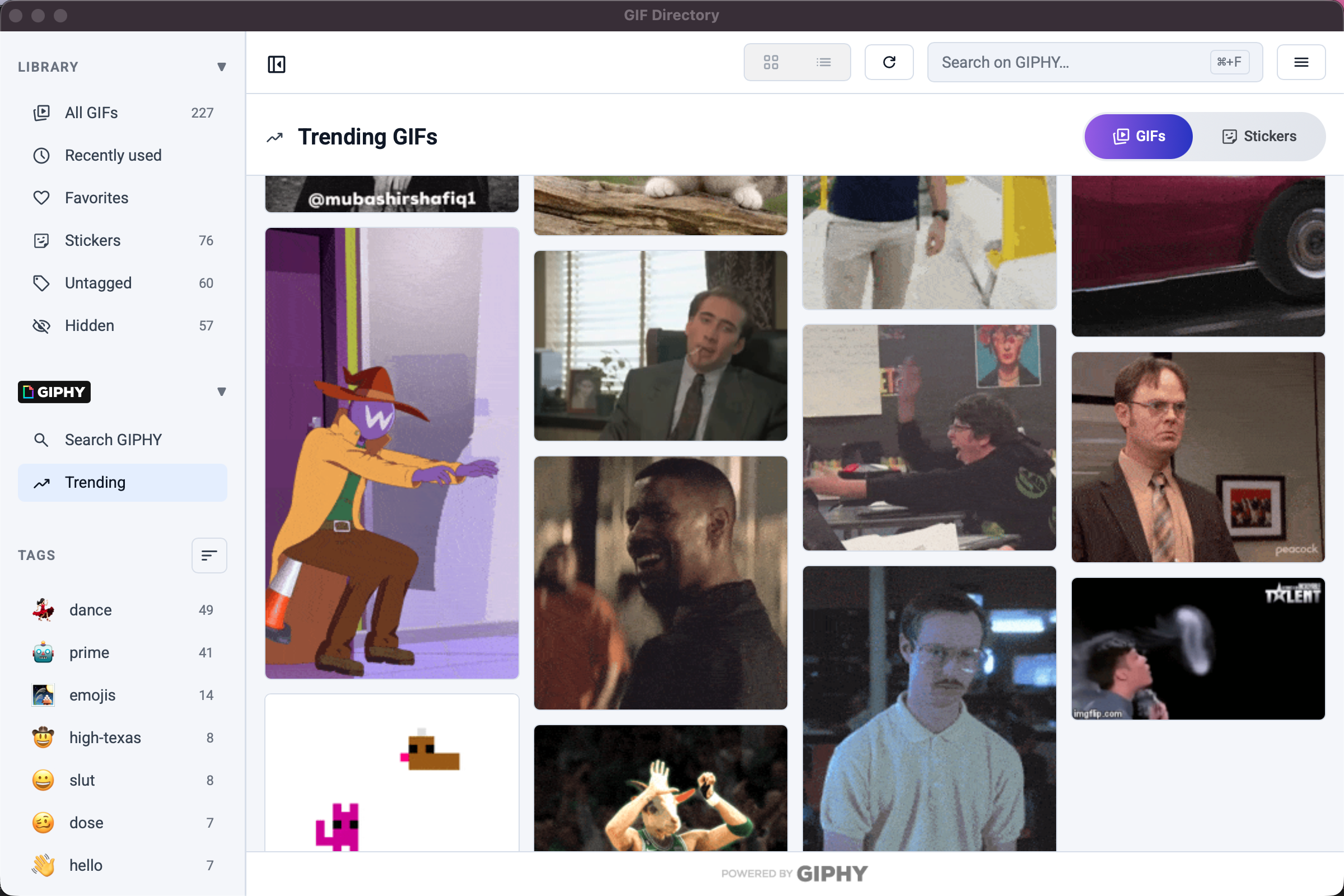
Task: Switch to grid view layout
Action: 771,62
